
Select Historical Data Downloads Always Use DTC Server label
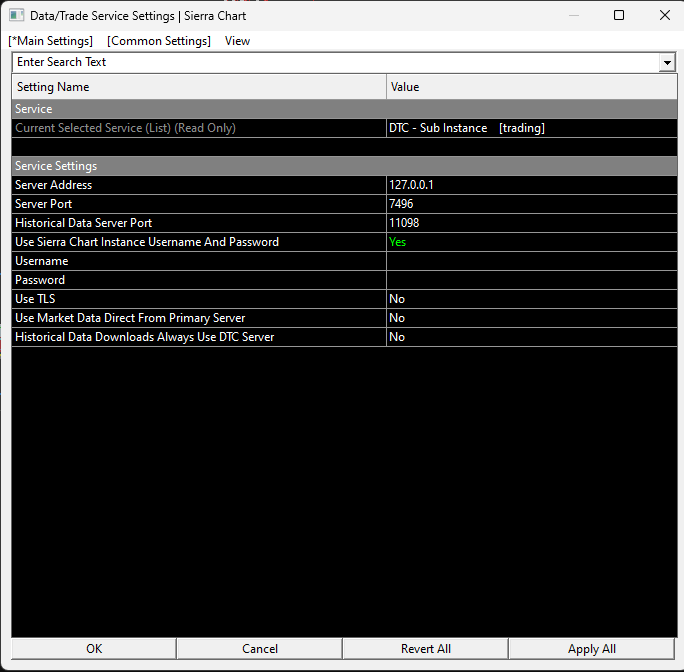pyautogui.click(x=144, y=337)
